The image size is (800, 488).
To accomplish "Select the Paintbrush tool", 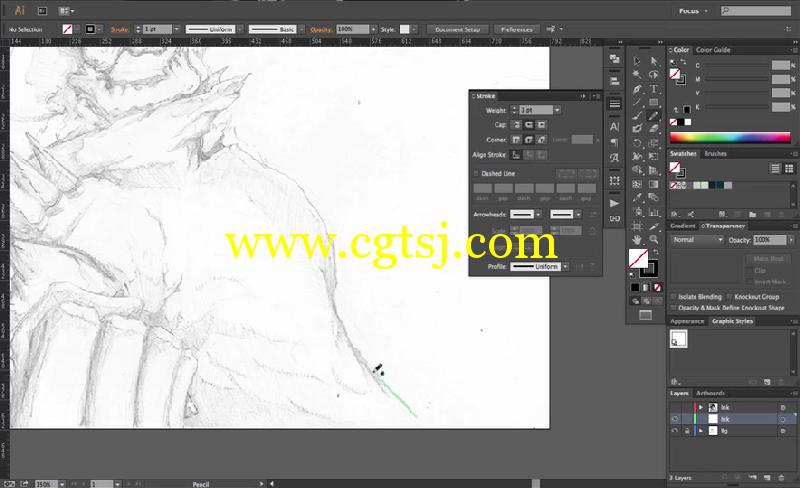I will pyautogui.click(x=637, y=116).
